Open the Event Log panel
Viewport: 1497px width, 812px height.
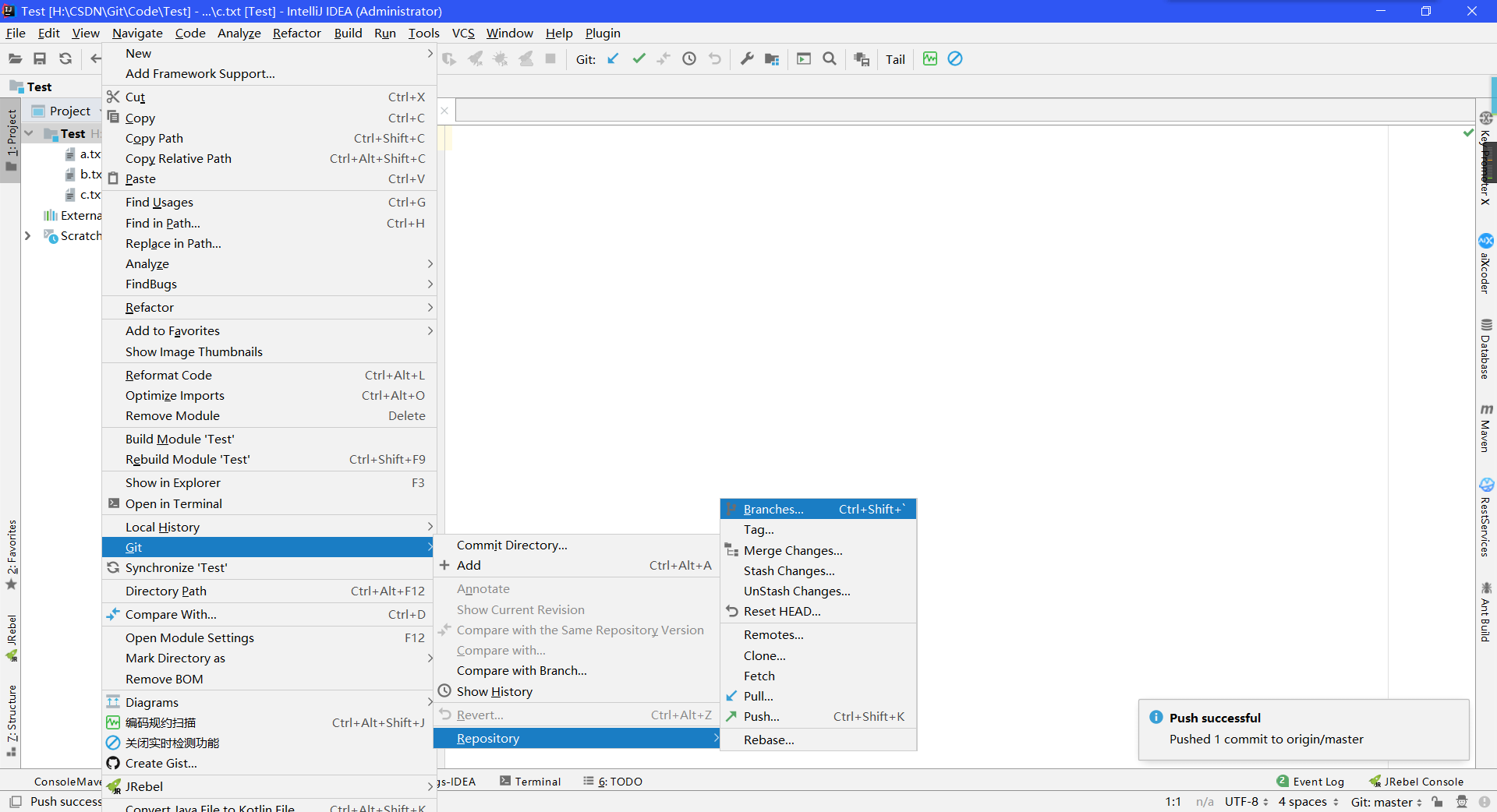pos(1310,782)
